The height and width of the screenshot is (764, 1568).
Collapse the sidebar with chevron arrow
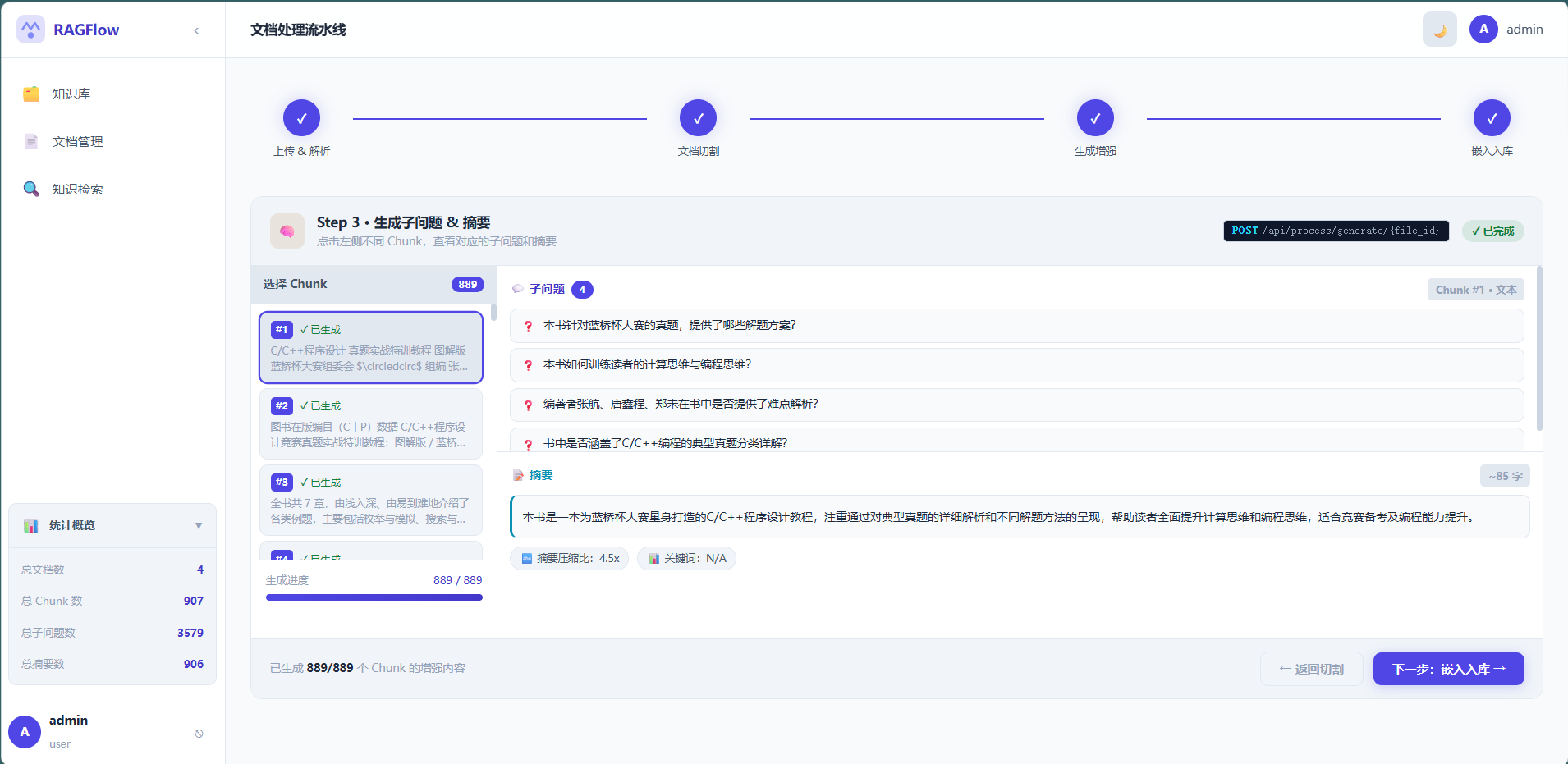pos(196,30)
